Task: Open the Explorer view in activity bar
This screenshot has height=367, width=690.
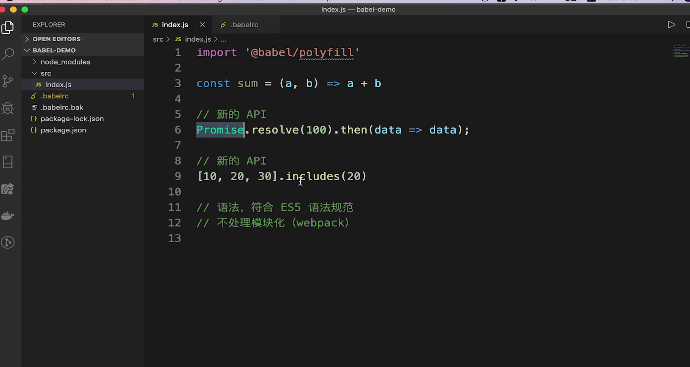Action: 7,27
